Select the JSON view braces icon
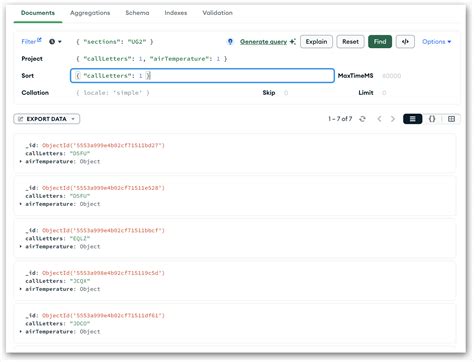474x362 pixels. click(x=432, y=119)
